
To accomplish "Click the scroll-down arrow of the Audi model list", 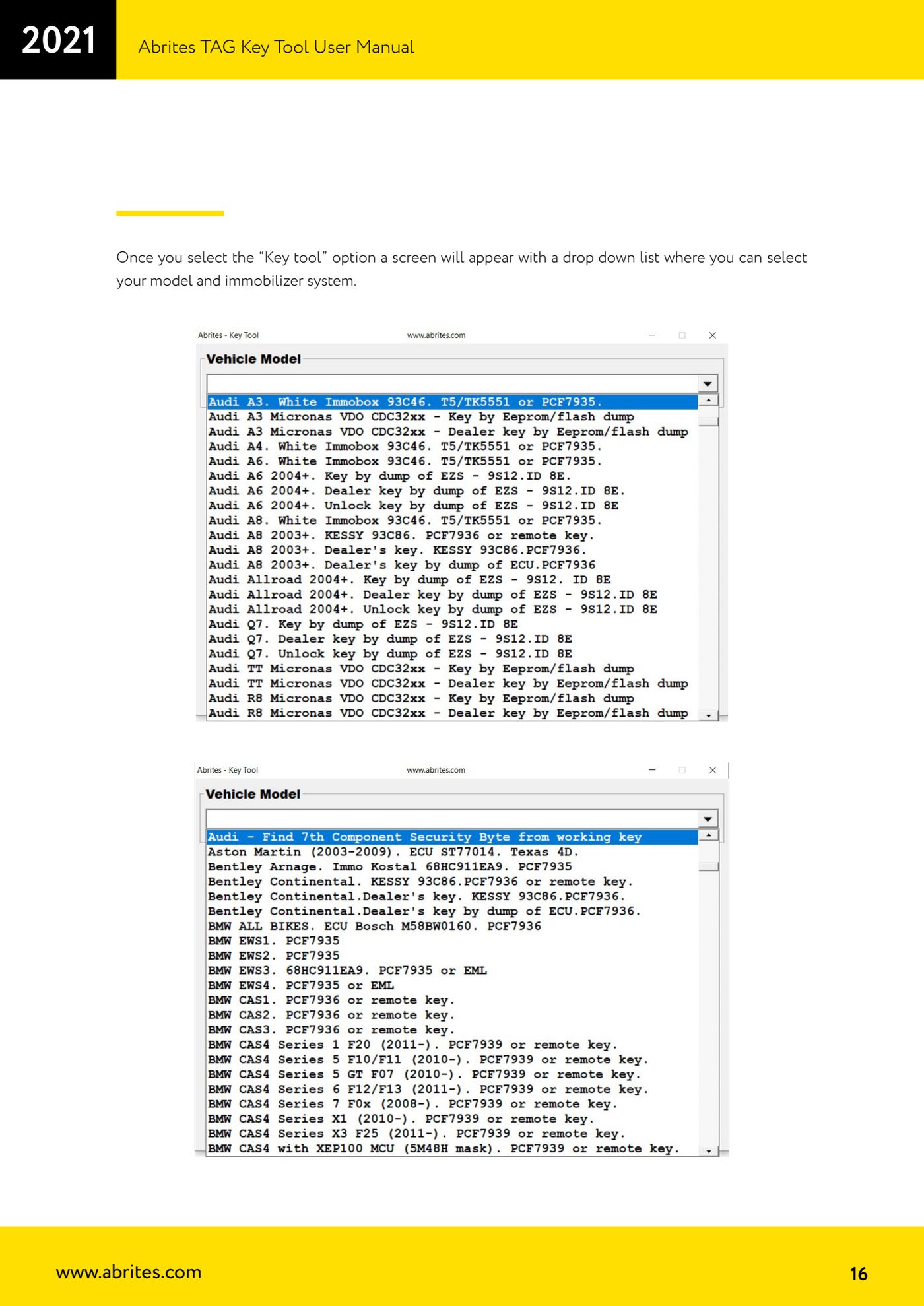I will pos(708,715).
